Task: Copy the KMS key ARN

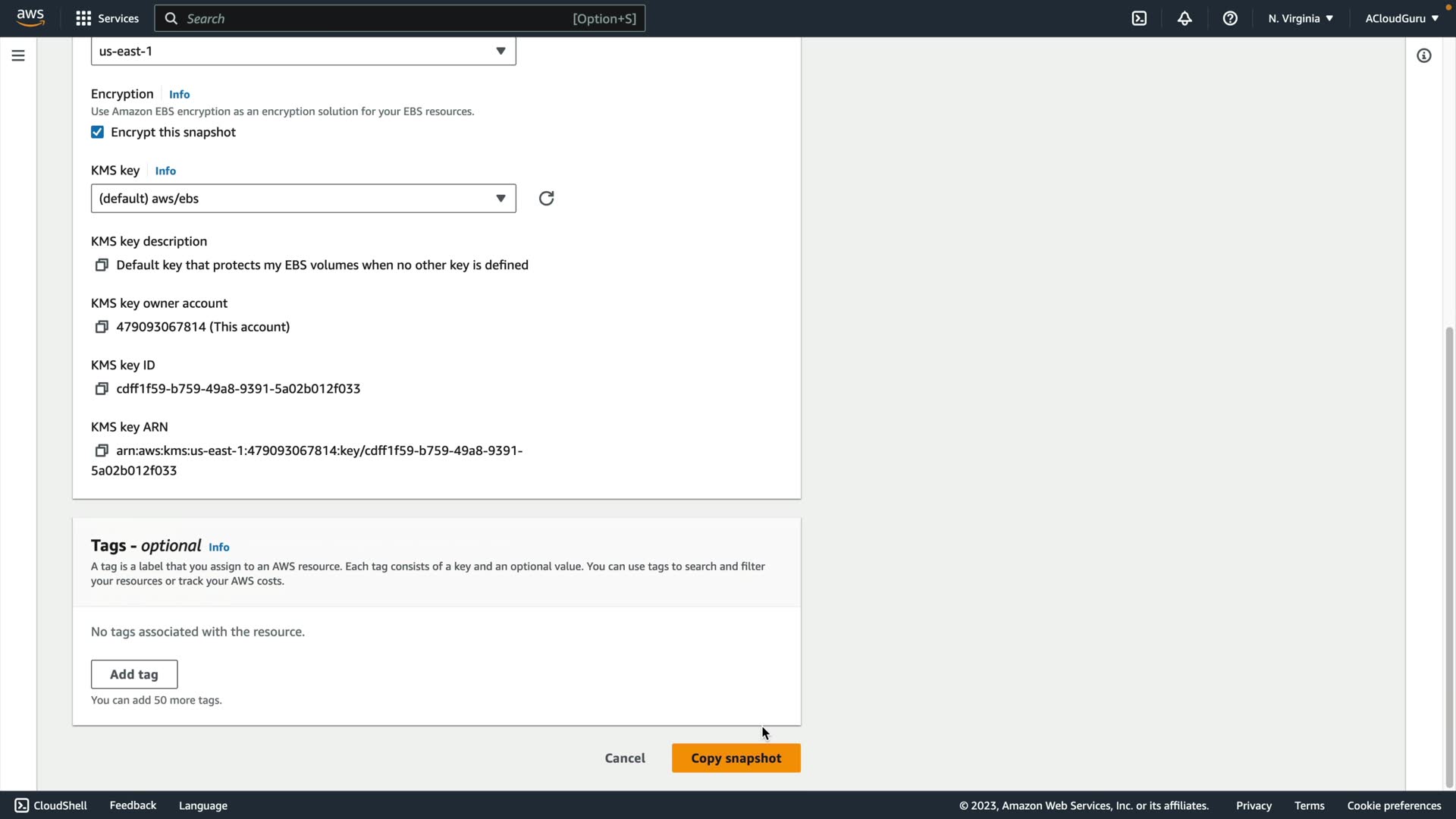Action: pos(102,450)
